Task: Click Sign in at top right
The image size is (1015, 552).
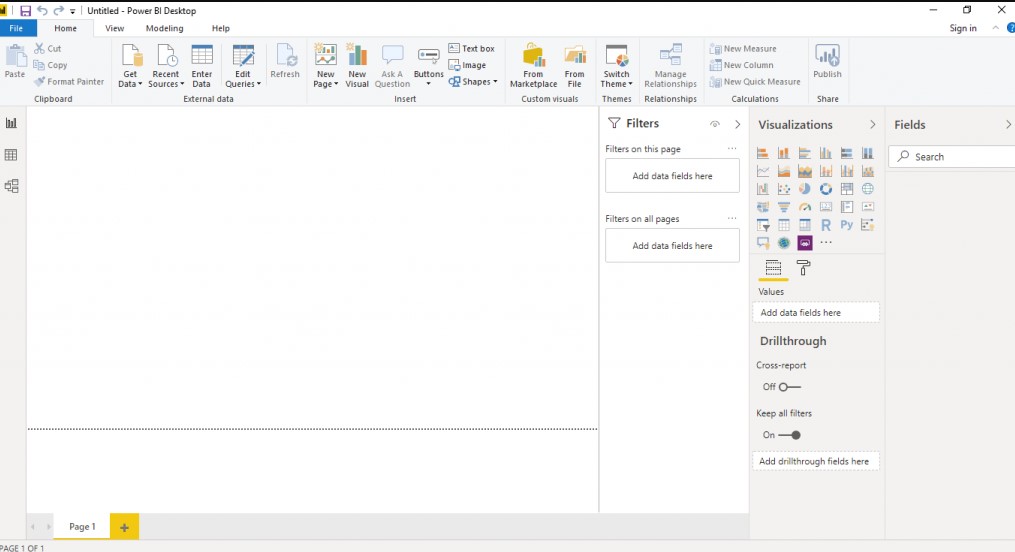Action: point(962,29)
